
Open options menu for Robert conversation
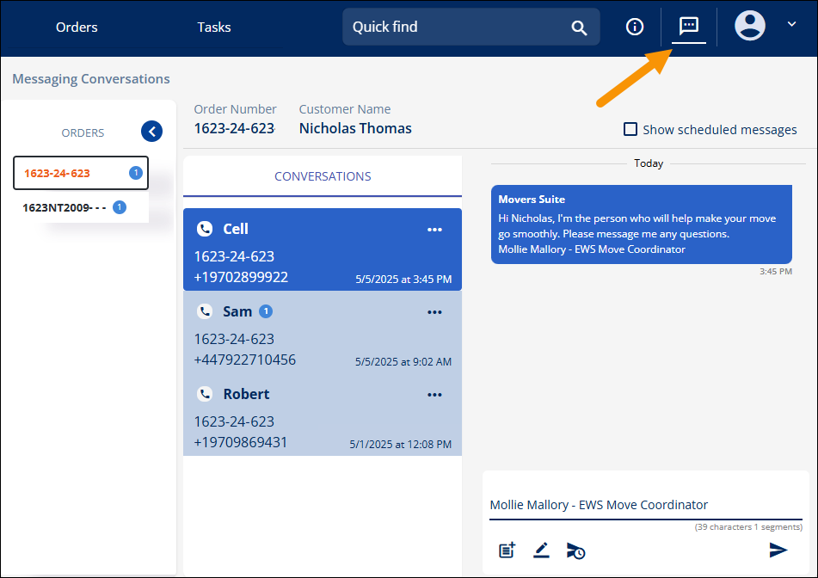point(435,394)
